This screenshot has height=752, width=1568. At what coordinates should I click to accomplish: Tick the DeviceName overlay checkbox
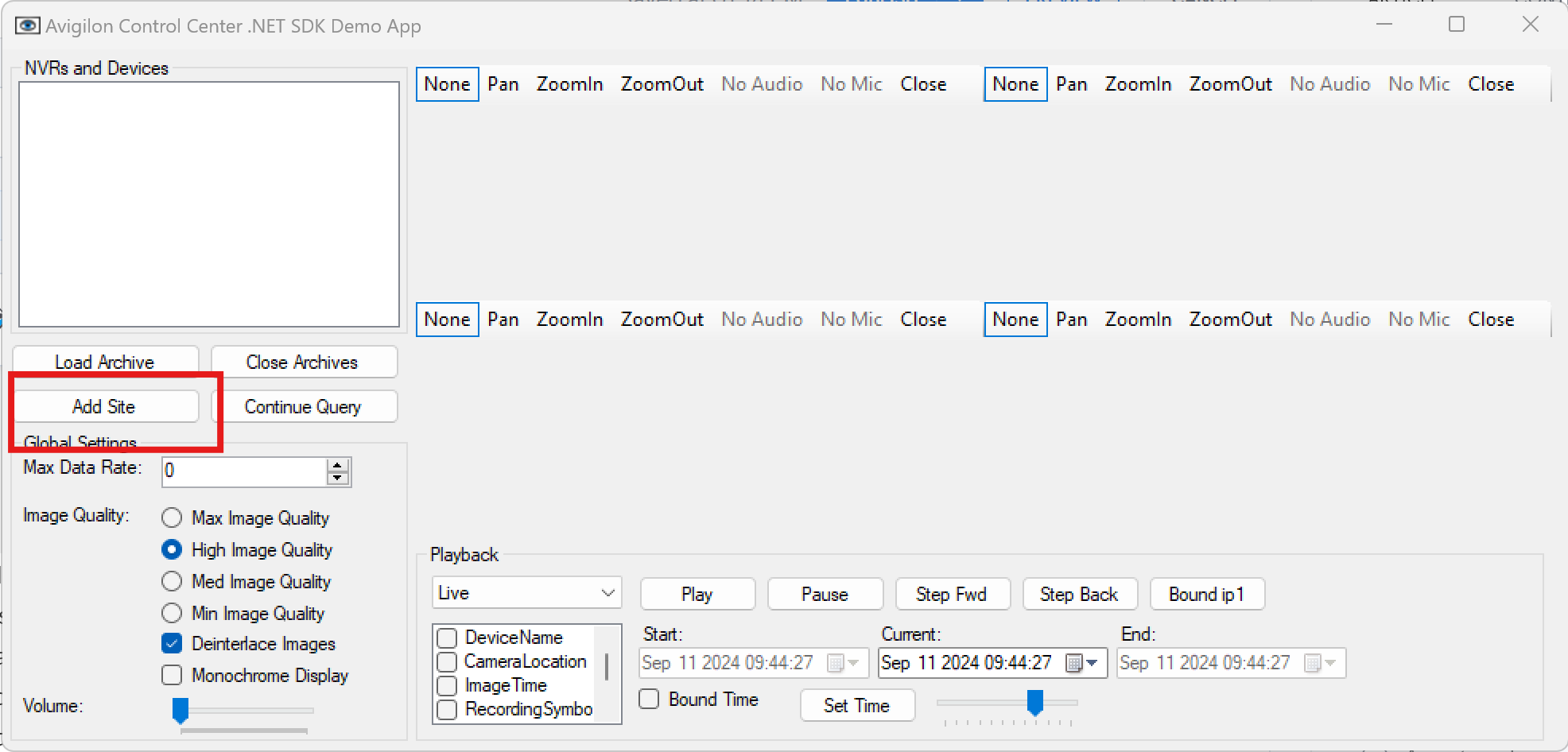coord(447,638)
